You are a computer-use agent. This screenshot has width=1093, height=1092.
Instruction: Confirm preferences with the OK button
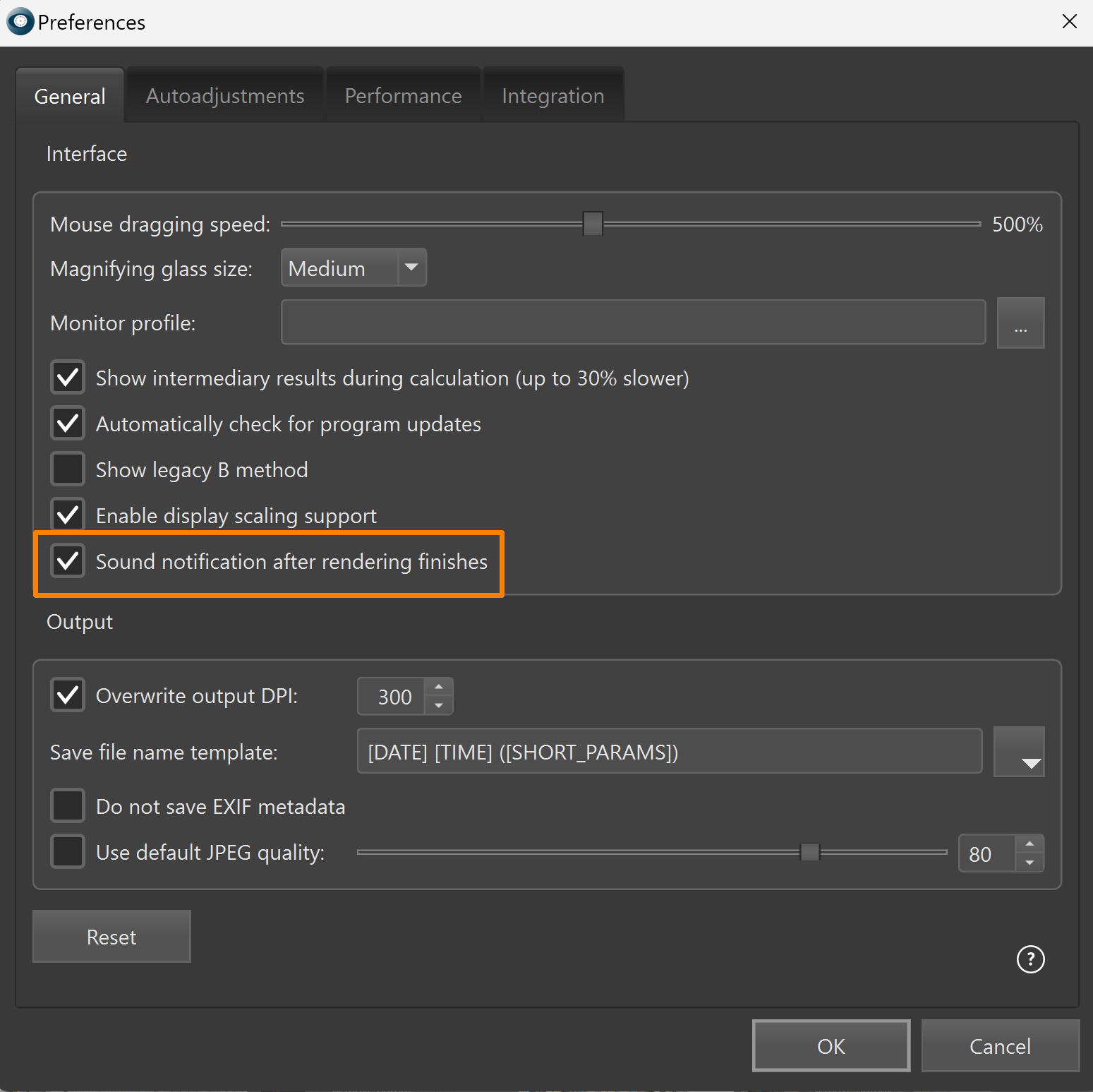(x=831, y=1046)
